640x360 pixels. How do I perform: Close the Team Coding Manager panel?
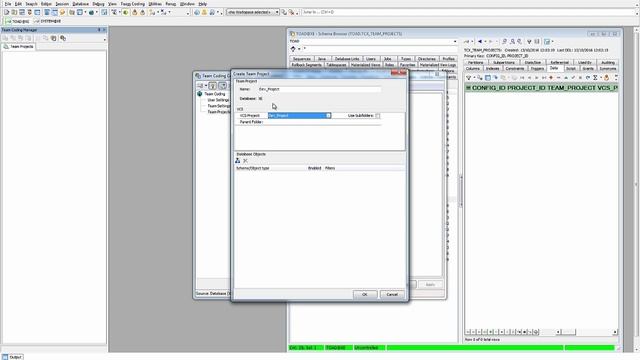click(x=104, y=30)
